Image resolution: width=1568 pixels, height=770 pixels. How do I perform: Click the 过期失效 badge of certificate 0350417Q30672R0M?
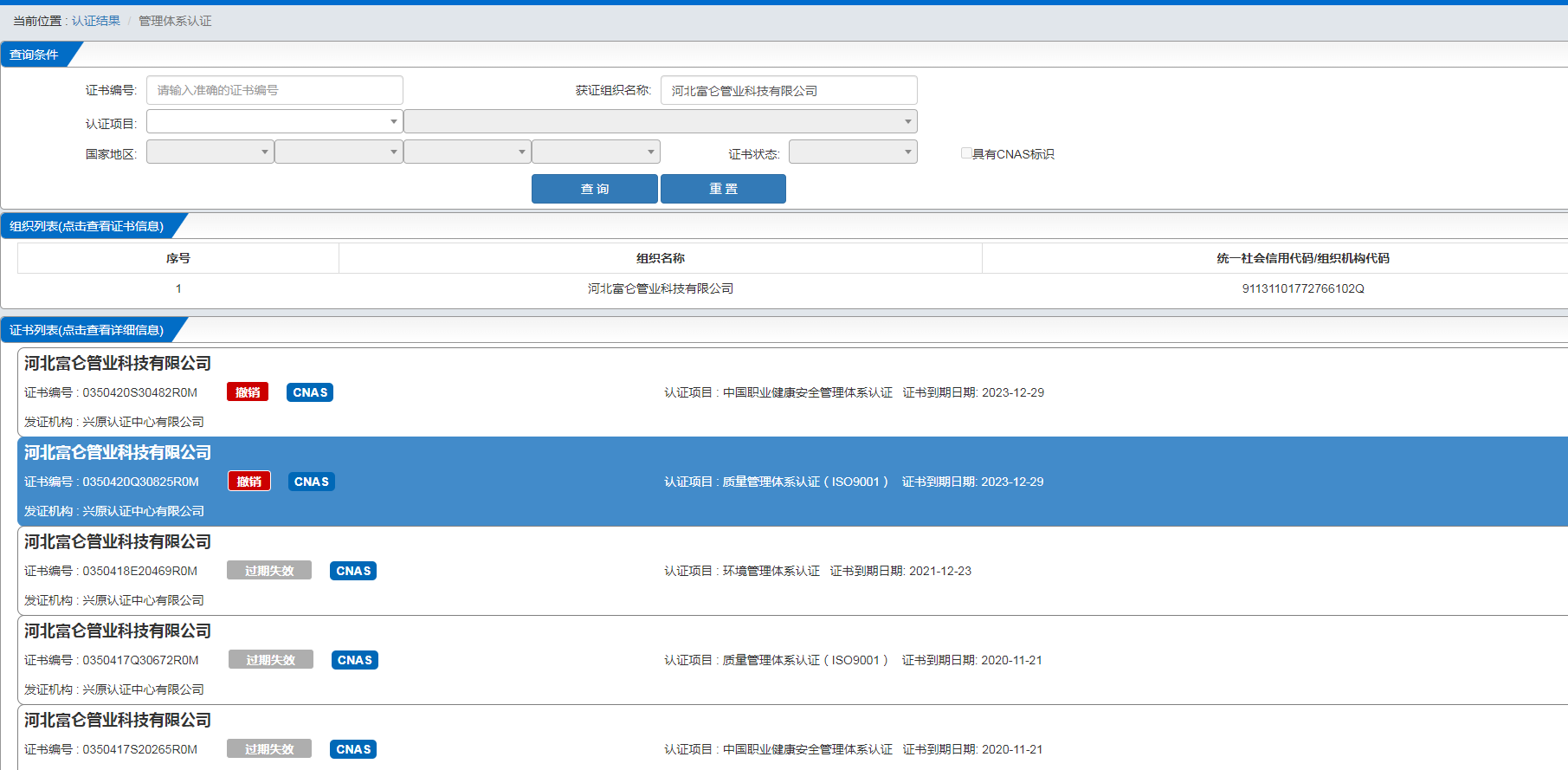tap(271, 660)
